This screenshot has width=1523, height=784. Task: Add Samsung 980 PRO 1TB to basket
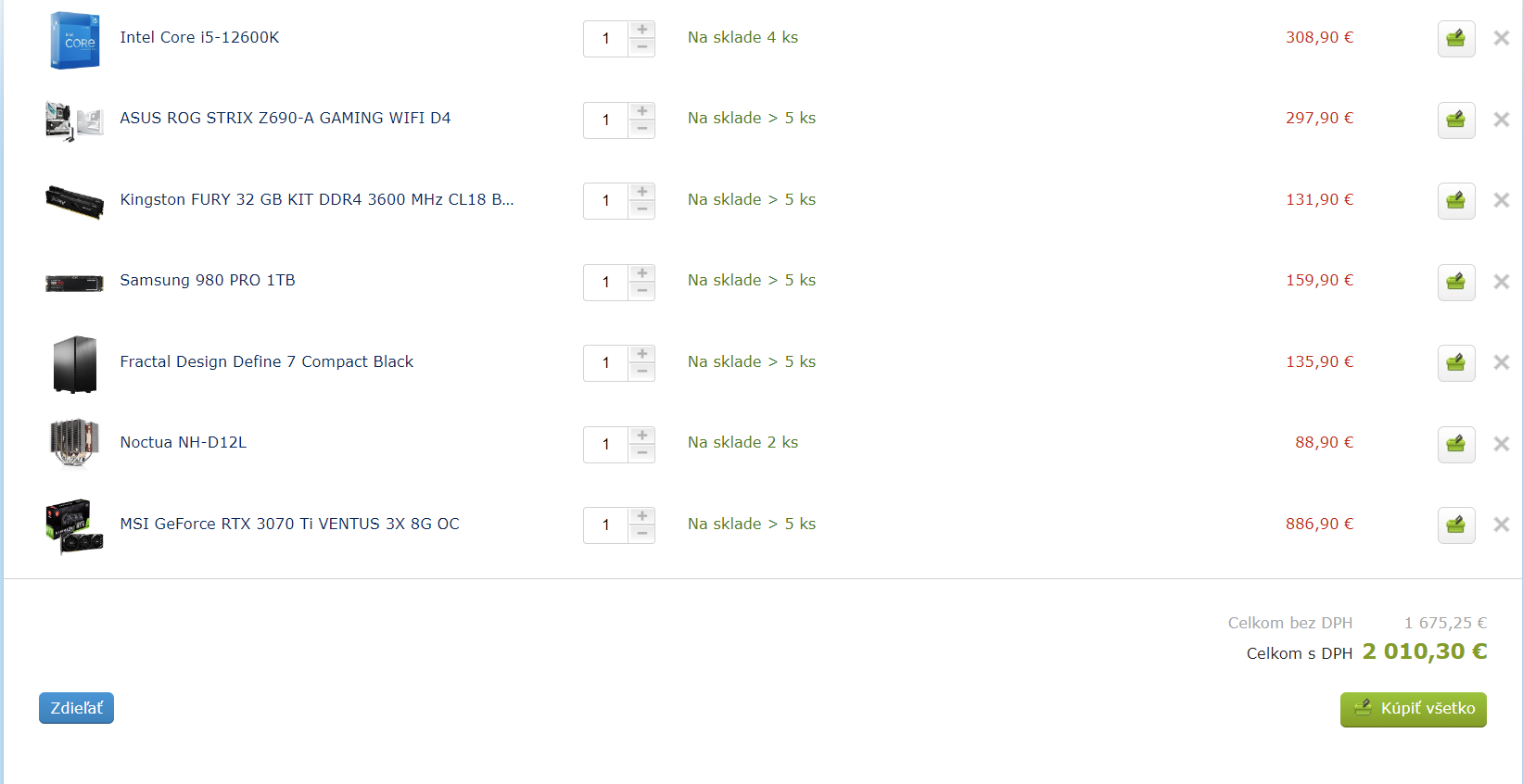(x=1455, y=282)
